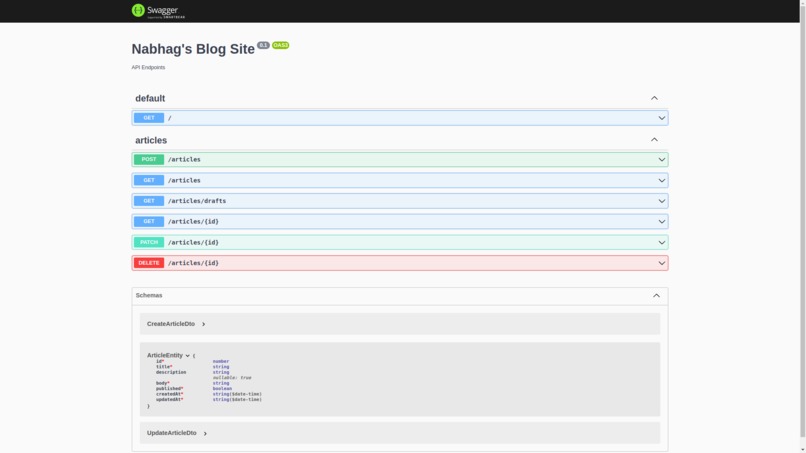Expand GET /articles endpoint arrow
Screen dimensions: 806x453
662,180
